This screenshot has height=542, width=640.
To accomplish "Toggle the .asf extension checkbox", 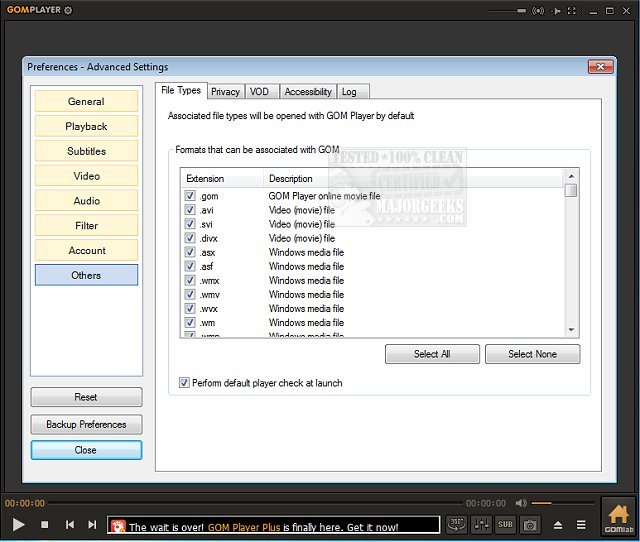I will coord(190,266).
